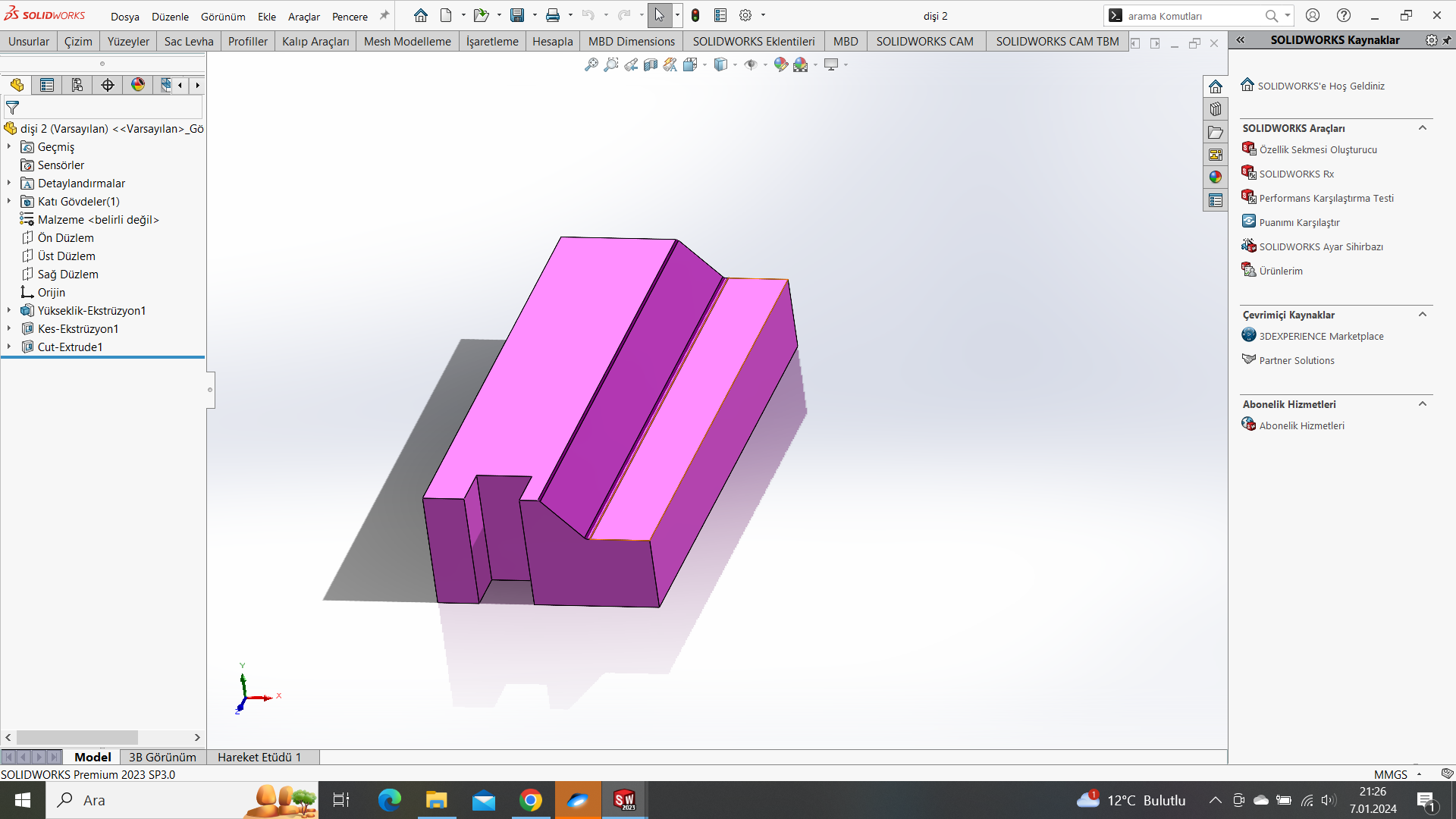Open the PropertyManager tab icon
The image size is (1456, 819).
pyautogui.click(x=47, y=85)
